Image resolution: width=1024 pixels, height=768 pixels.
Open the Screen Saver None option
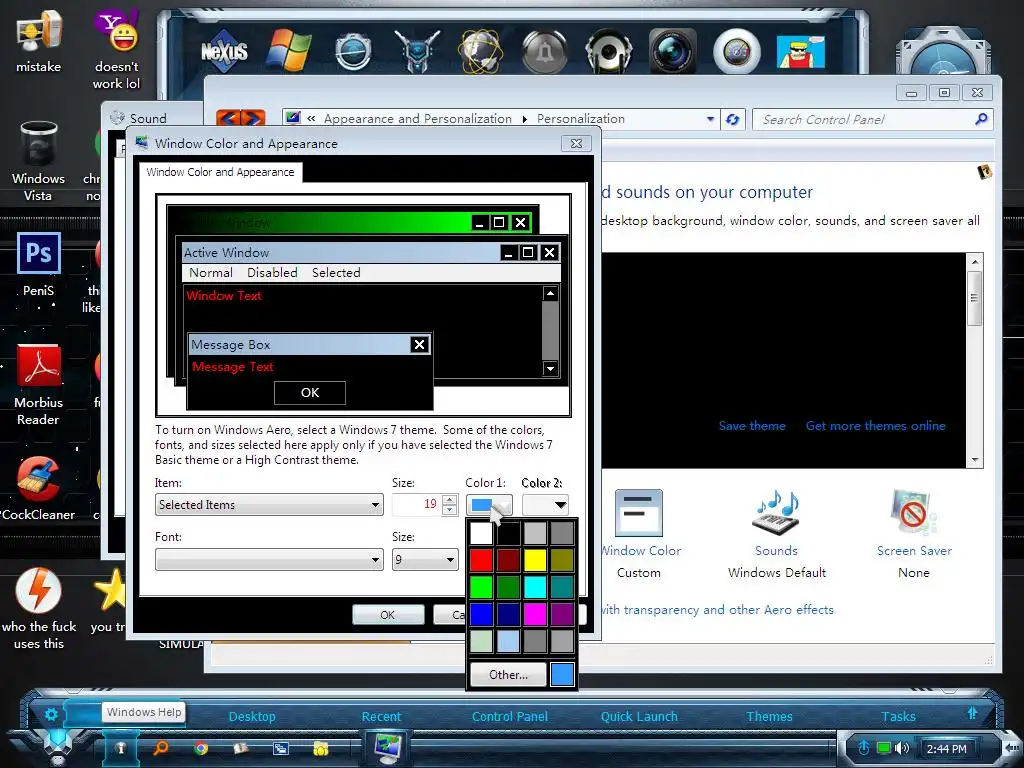tap(914, 534)
